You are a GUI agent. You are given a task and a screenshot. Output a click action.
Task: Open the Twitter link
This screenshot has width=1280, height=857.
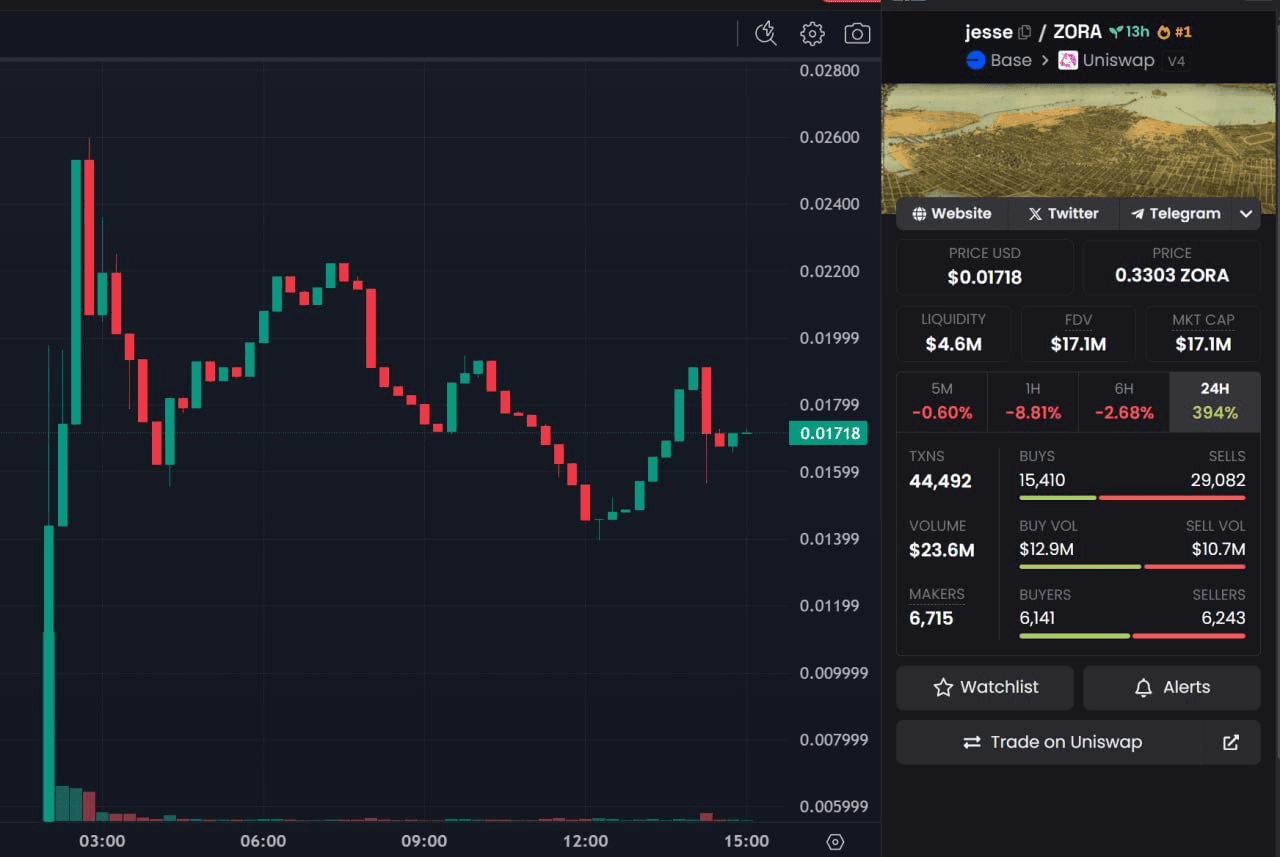click(1063, 213)
